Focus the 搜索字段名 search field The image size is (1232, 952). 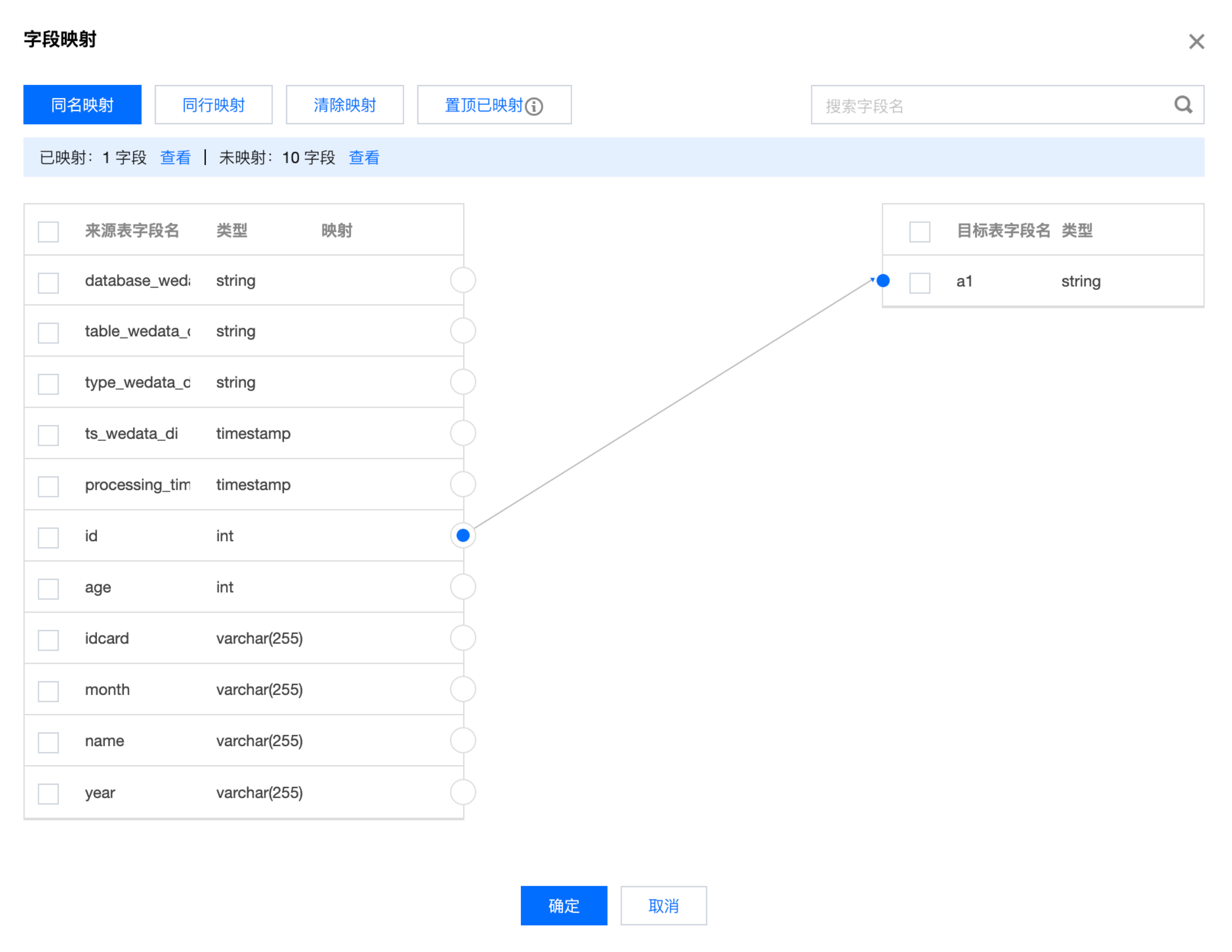coord(987,106)
